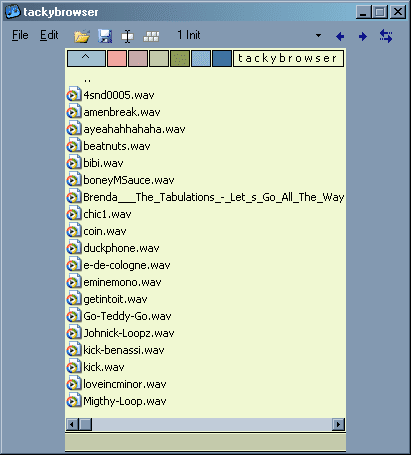Image resolution: width=411 pixels, height=455 pixels.
Task: Click the grid blocks toolbar icon
Action: click(x=151, y=36)
